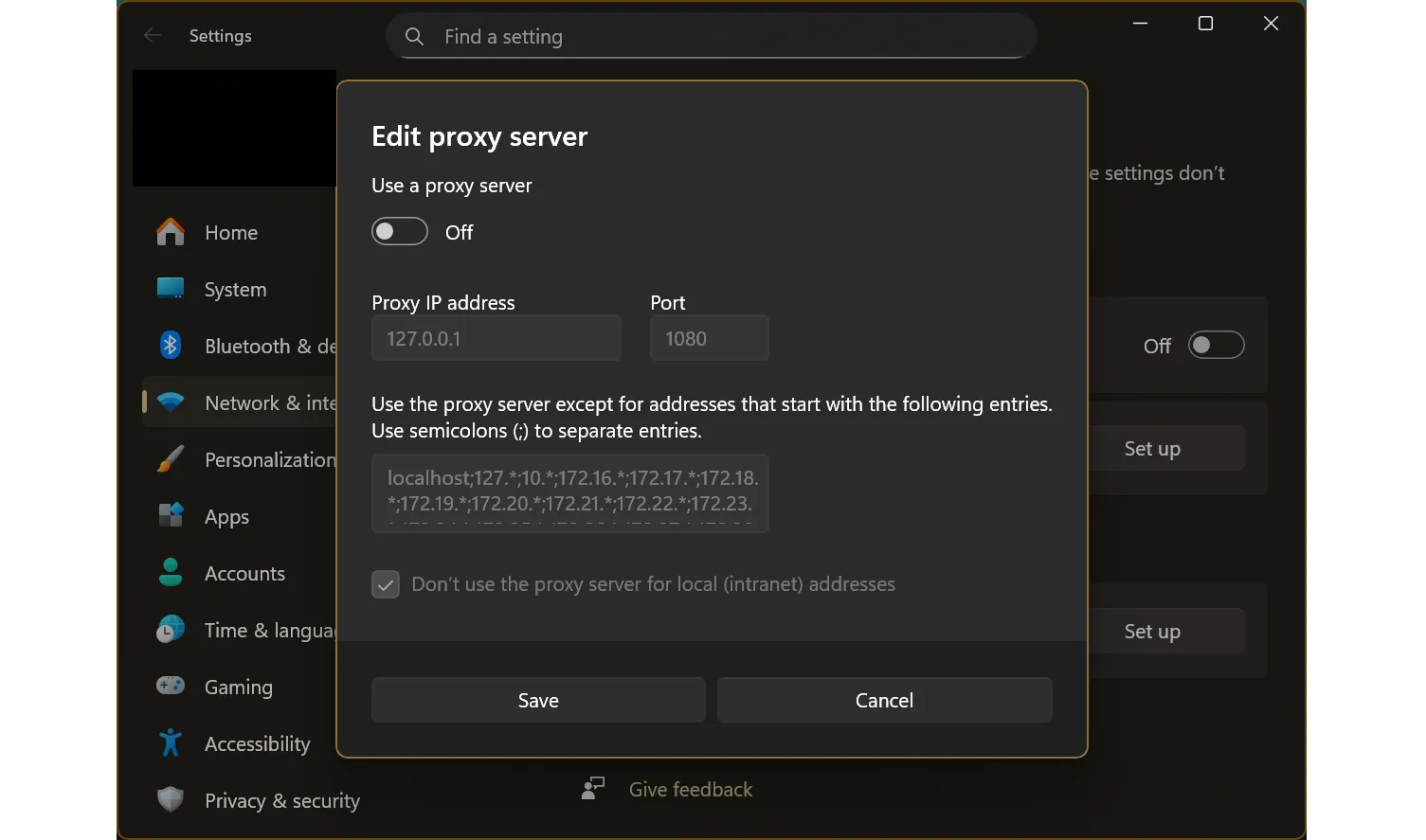
Task: Click the Accounts person icon
Action: click(170, 573)
